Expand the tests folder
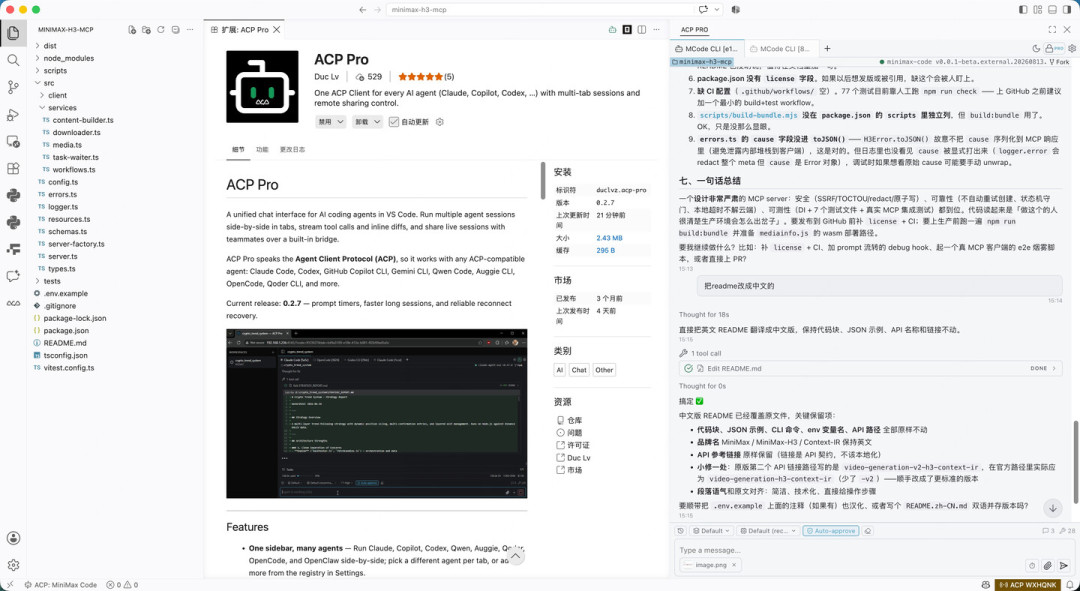This screenshot has width=1080, height=591. coord(52,281)
